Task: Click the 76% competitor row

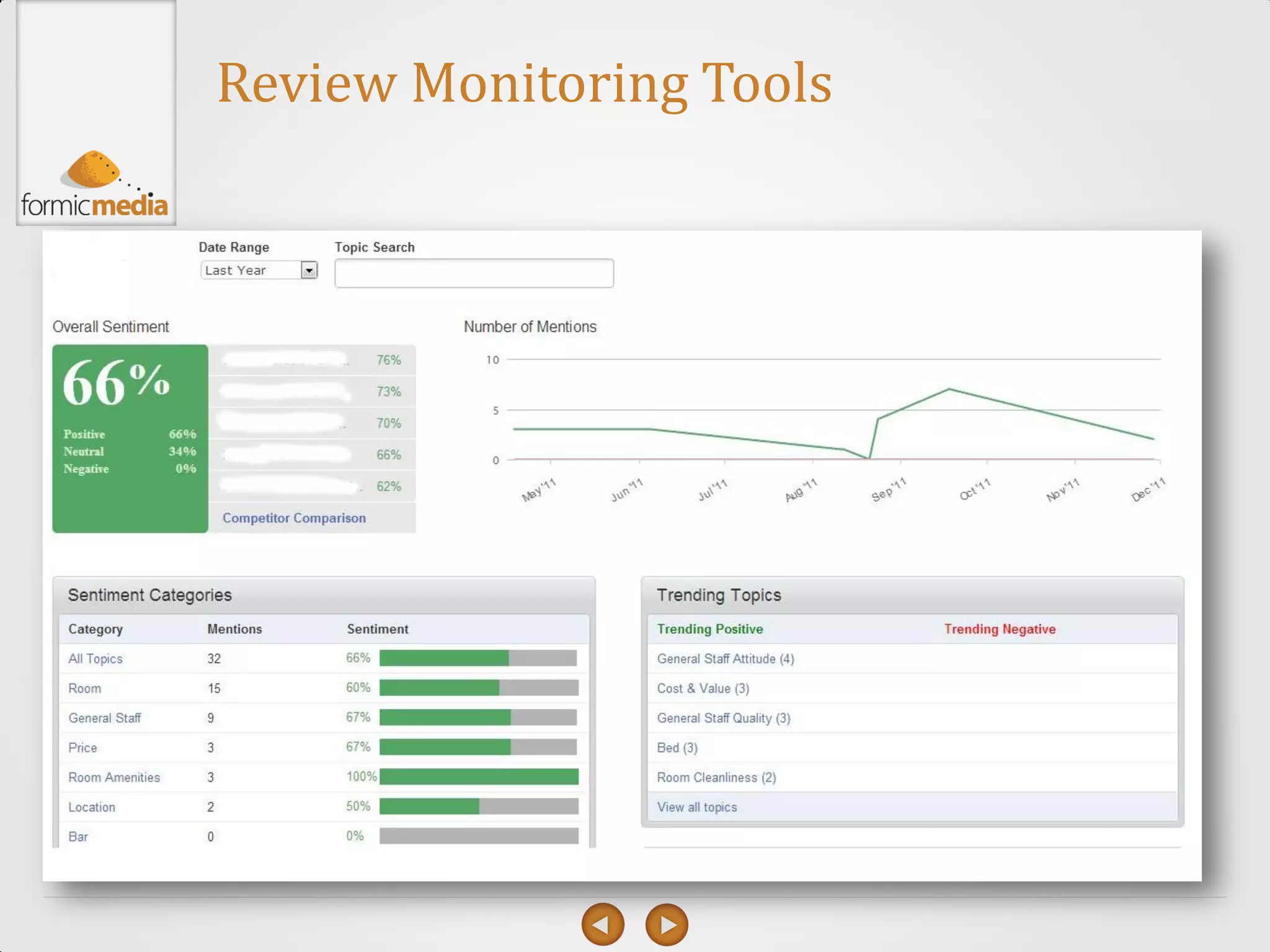Action: click(x=312, y=360)
